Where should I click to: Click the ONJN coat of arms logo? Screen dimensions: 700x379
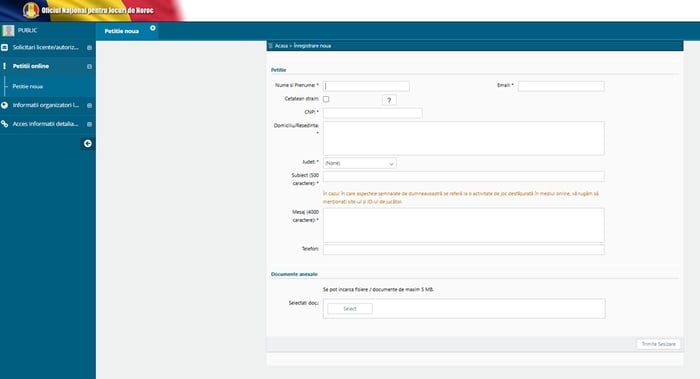[31, 10]
